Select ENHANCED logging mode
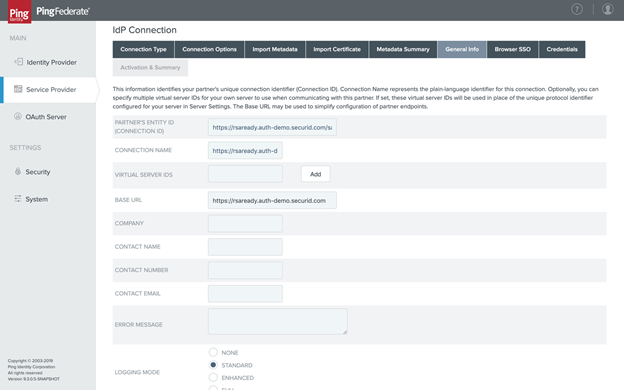The height and width of the screenshot is (390, 624). click(x=213, y=377)
